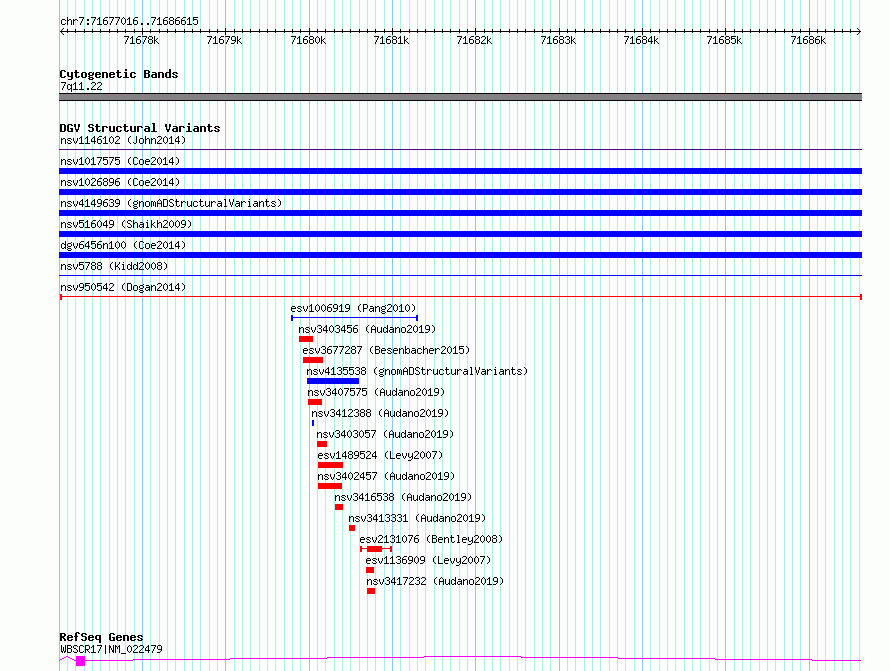The image size is (890, 671).
Task: Select the magenta WBSCR17 exon block
Action: (x=81, y=661)
